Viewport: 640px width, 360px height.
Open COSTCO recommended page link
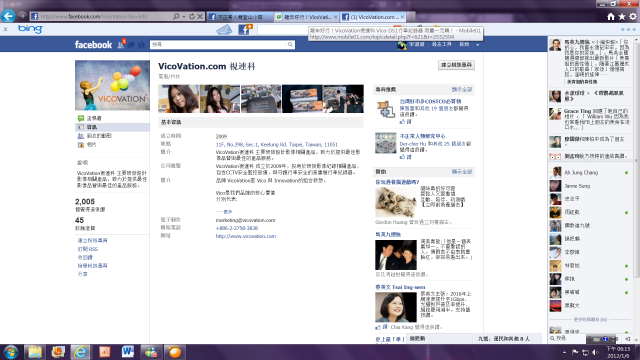[x=430, y=101]
